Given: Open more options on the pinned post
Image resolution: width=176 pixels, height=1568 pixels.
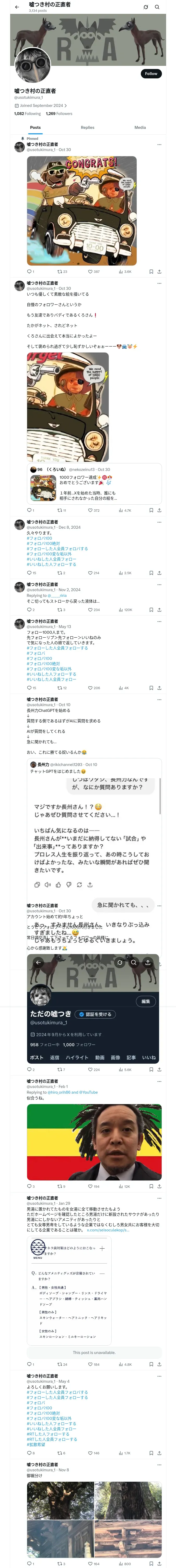Looking at the screenshot, I should coord(160,145).
